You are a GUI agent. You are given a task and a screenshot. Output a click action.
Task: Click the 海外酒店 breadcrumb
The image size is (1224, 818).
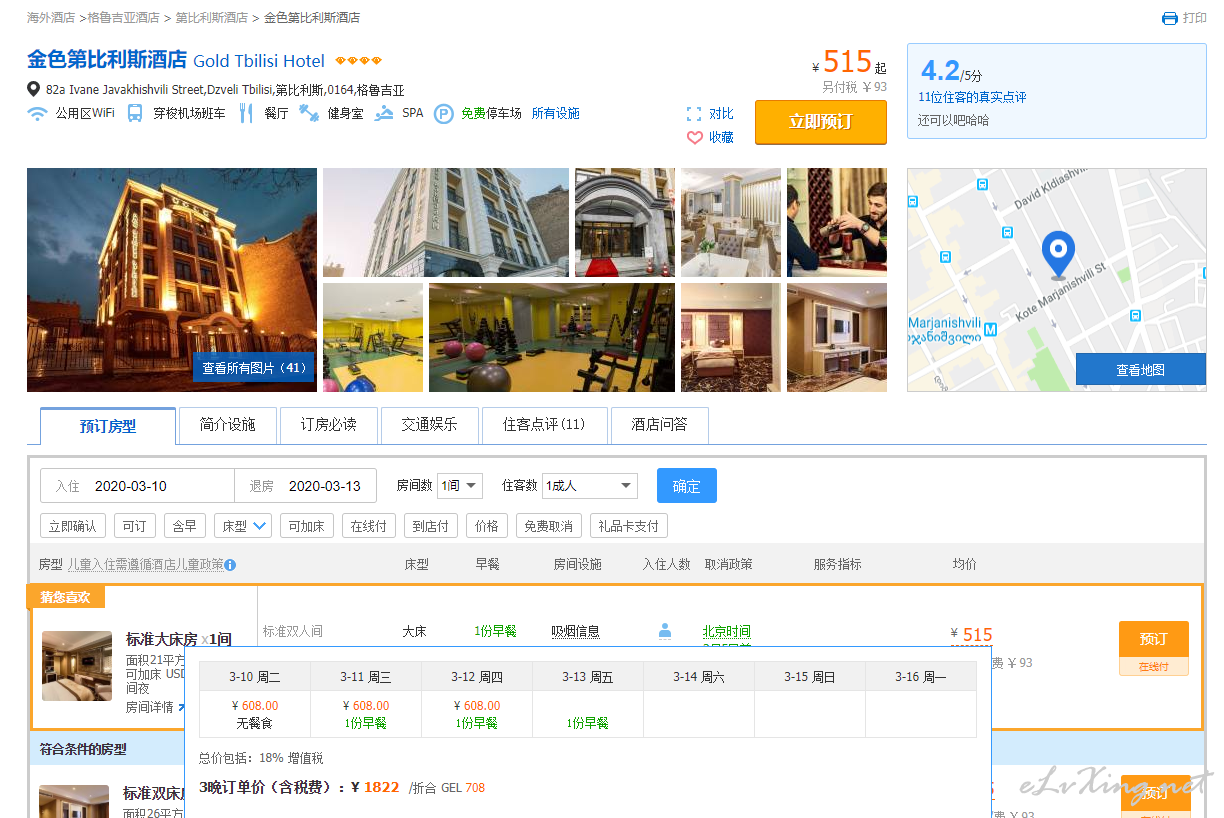coord(51,18)
